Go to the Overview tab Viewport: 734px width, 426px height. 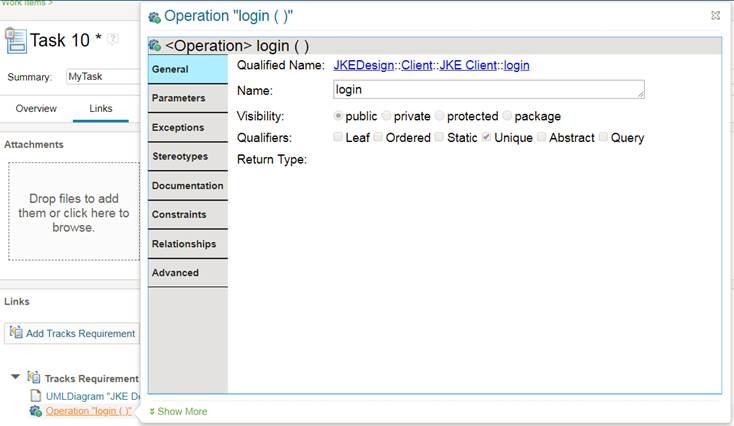tap(36, 108)
